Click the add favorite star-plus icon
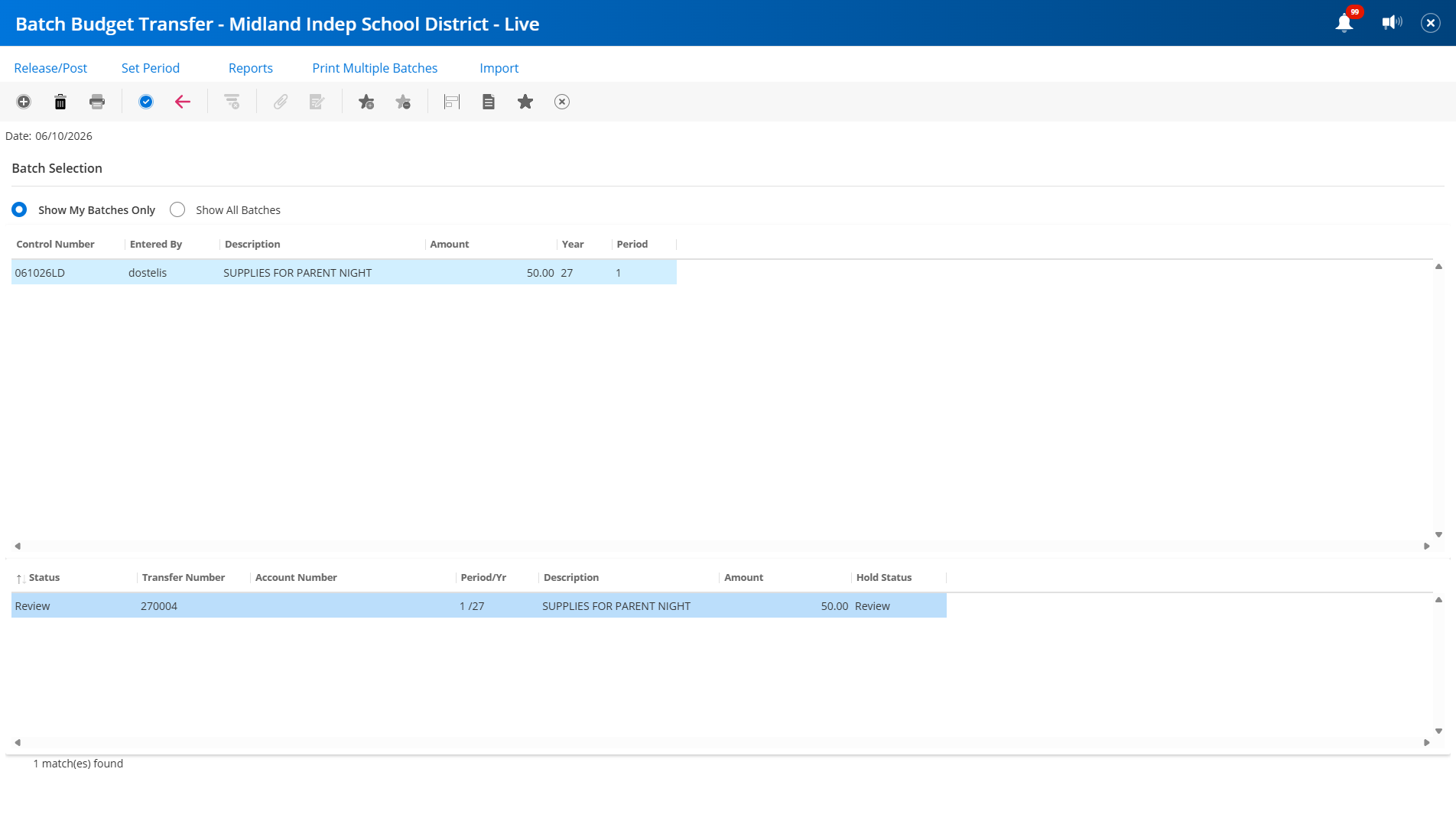This screenshot has width=1456, height=824. (366, 102)
